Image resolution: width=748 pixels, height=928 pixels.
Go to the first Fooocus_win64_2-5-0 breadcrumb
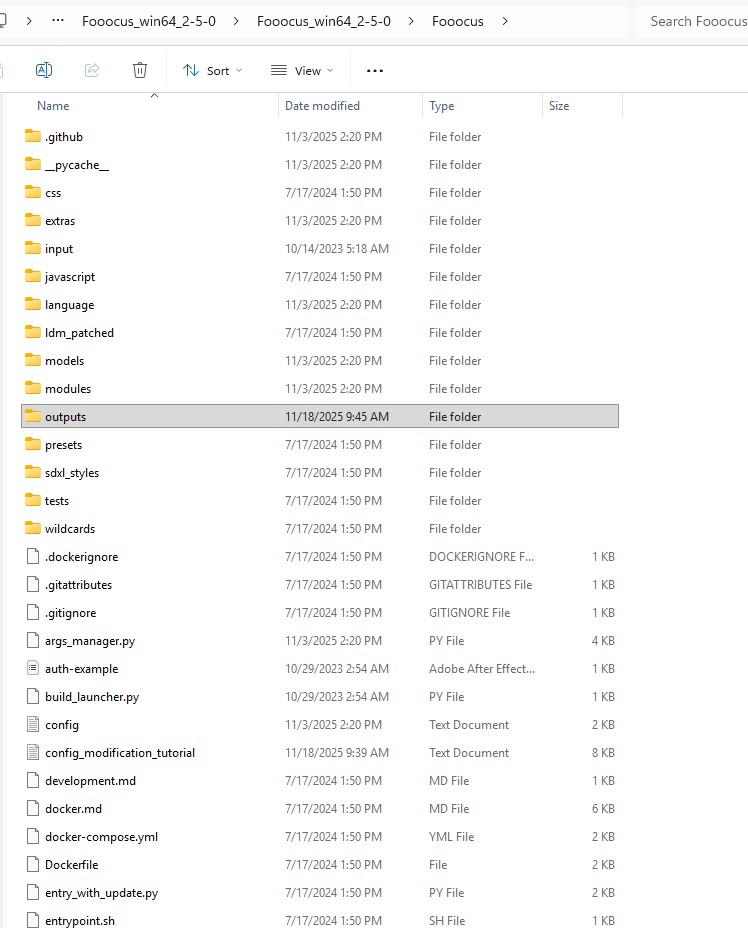148,21
